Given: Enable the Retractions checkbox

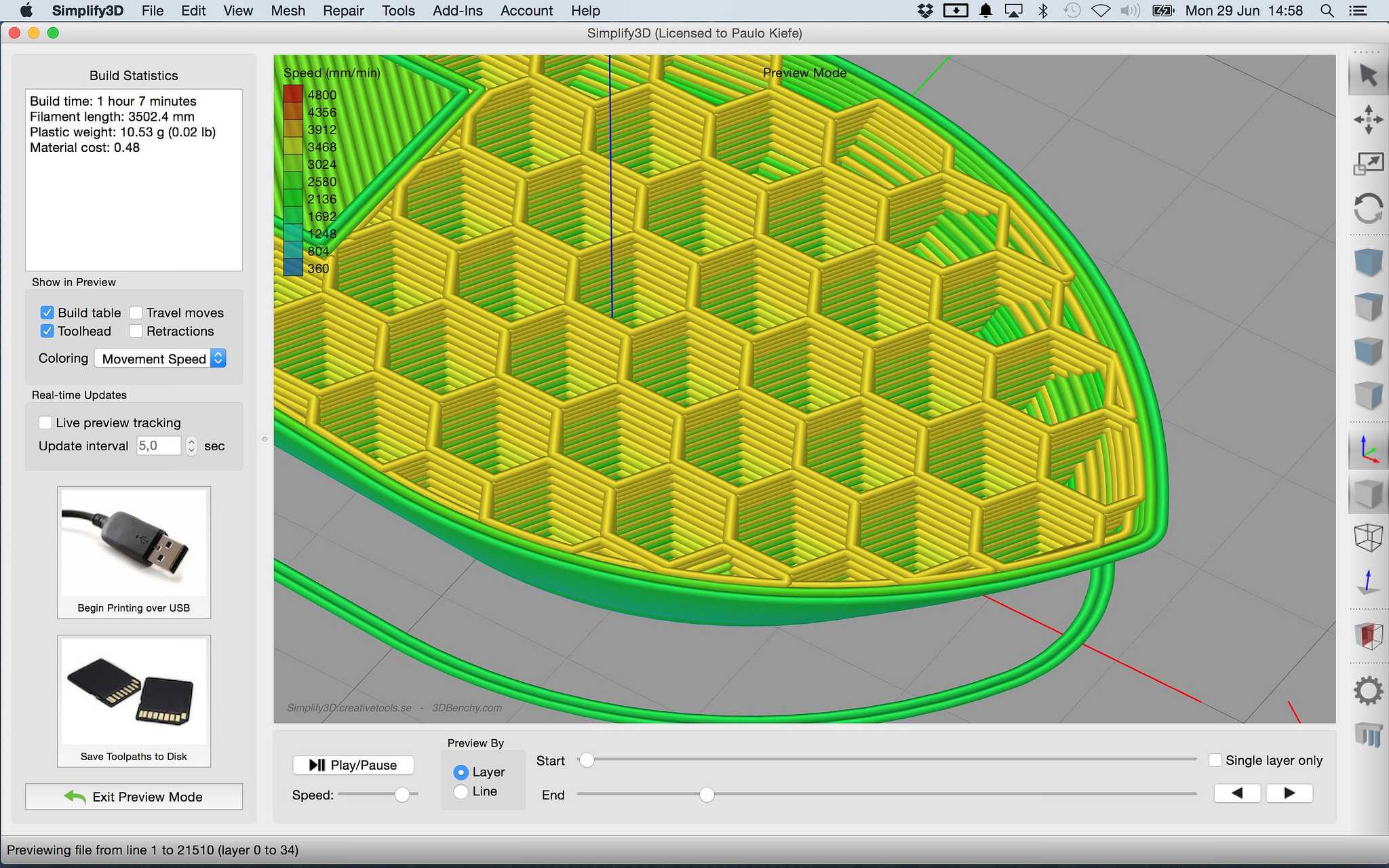Looking at the screenshot, I should [133, 330].
